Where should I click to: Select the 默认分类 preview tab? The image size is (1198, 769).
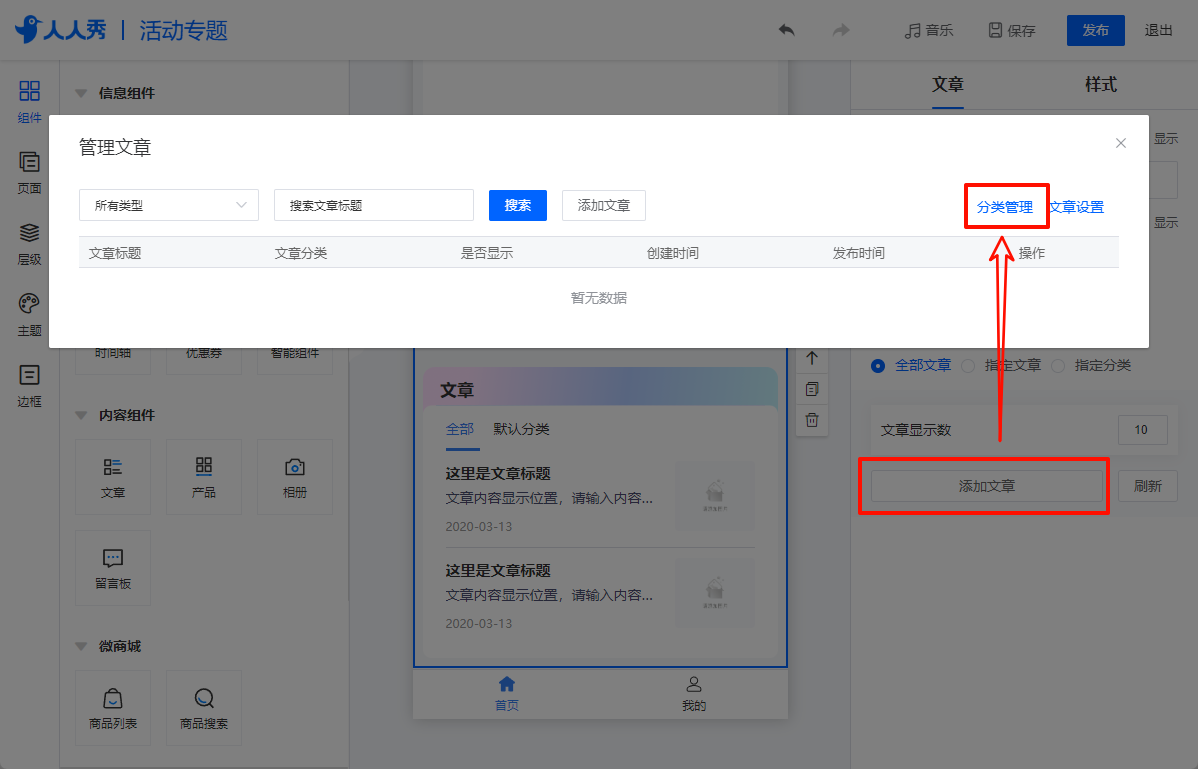(x=522, y=429)
